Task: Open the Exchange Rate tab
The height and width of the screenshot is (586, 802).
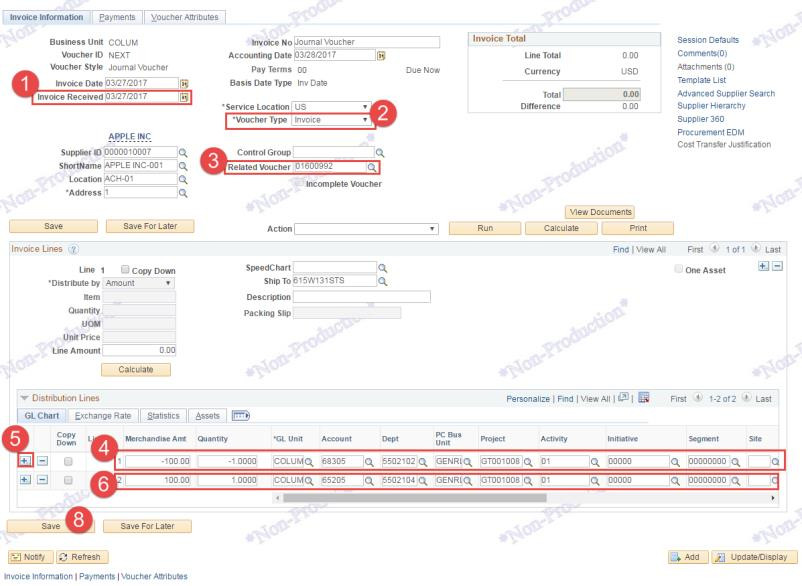Action: tap(104, 415)
